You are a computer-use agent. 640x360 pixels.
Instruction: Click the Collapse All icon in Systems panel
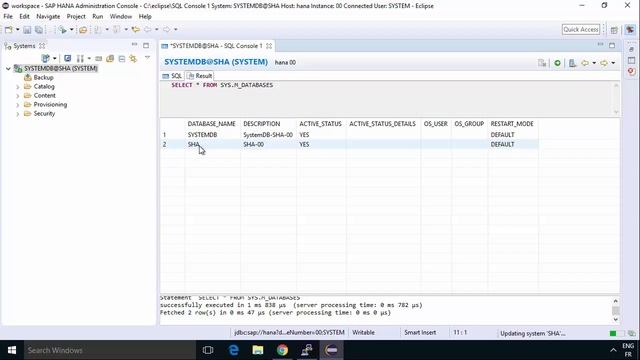(x=122, y=59)
